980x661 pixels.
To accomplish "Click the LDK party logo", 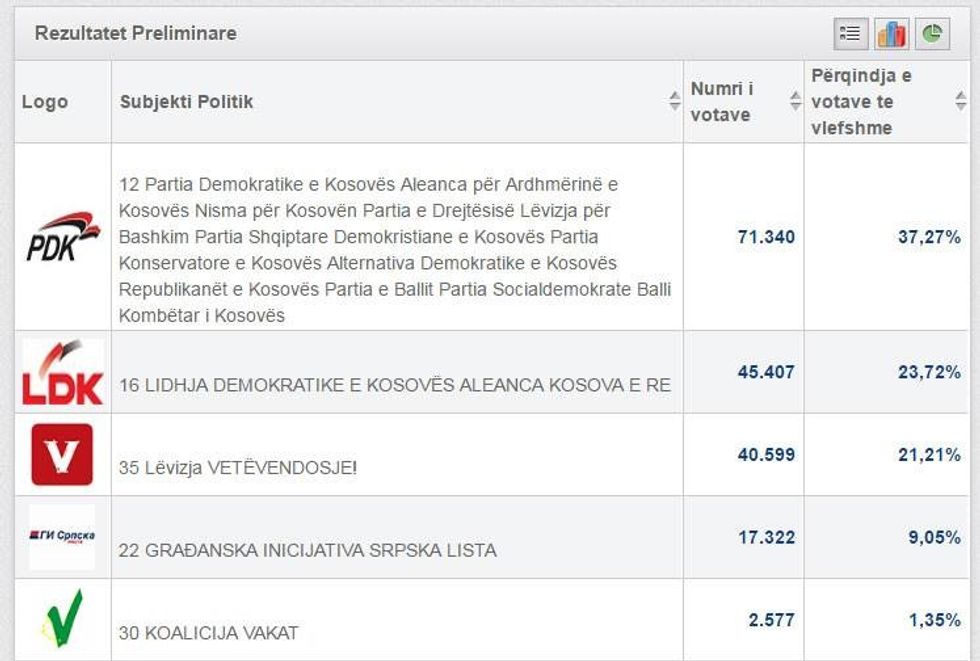I will coord(62,372).
